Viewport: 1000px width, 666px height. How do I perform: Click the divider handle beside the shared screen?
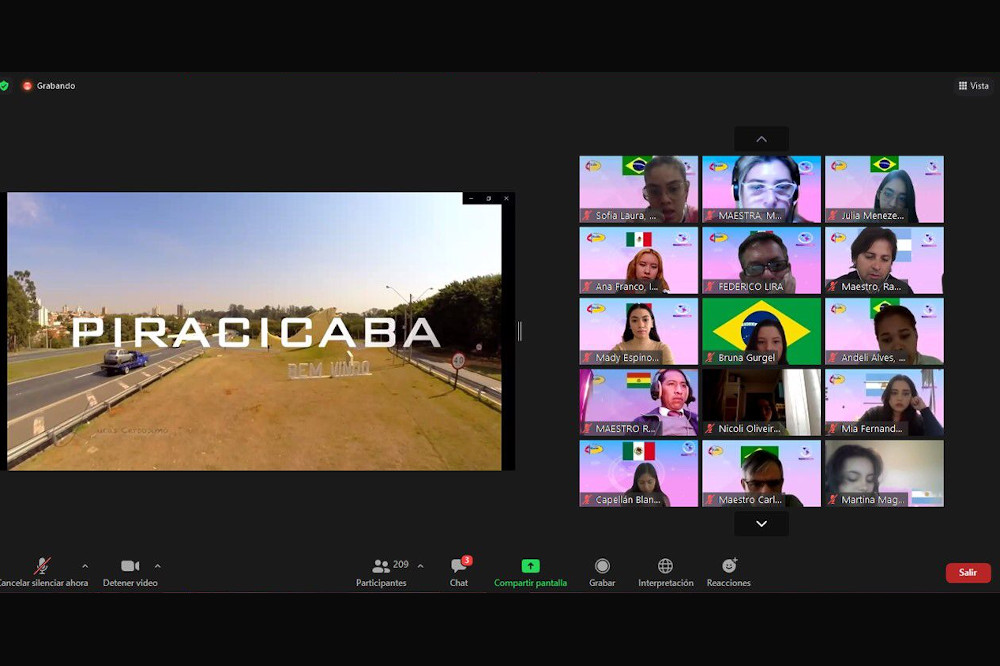point(519,331)
